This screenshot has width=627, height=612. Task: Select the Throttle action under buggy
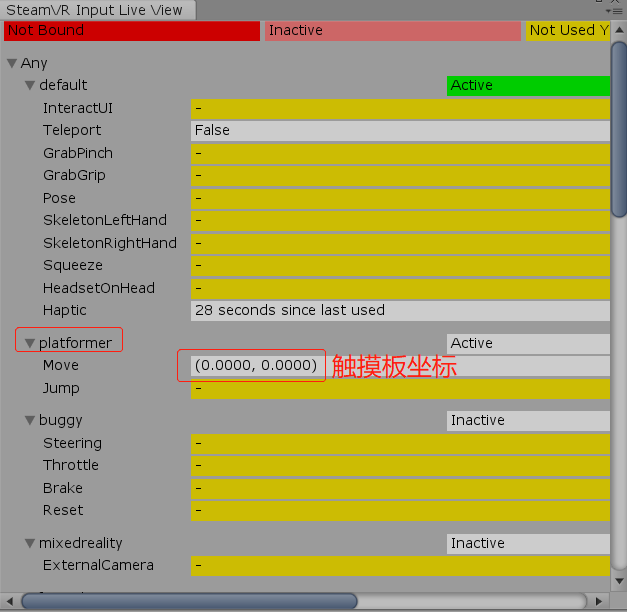71,465
